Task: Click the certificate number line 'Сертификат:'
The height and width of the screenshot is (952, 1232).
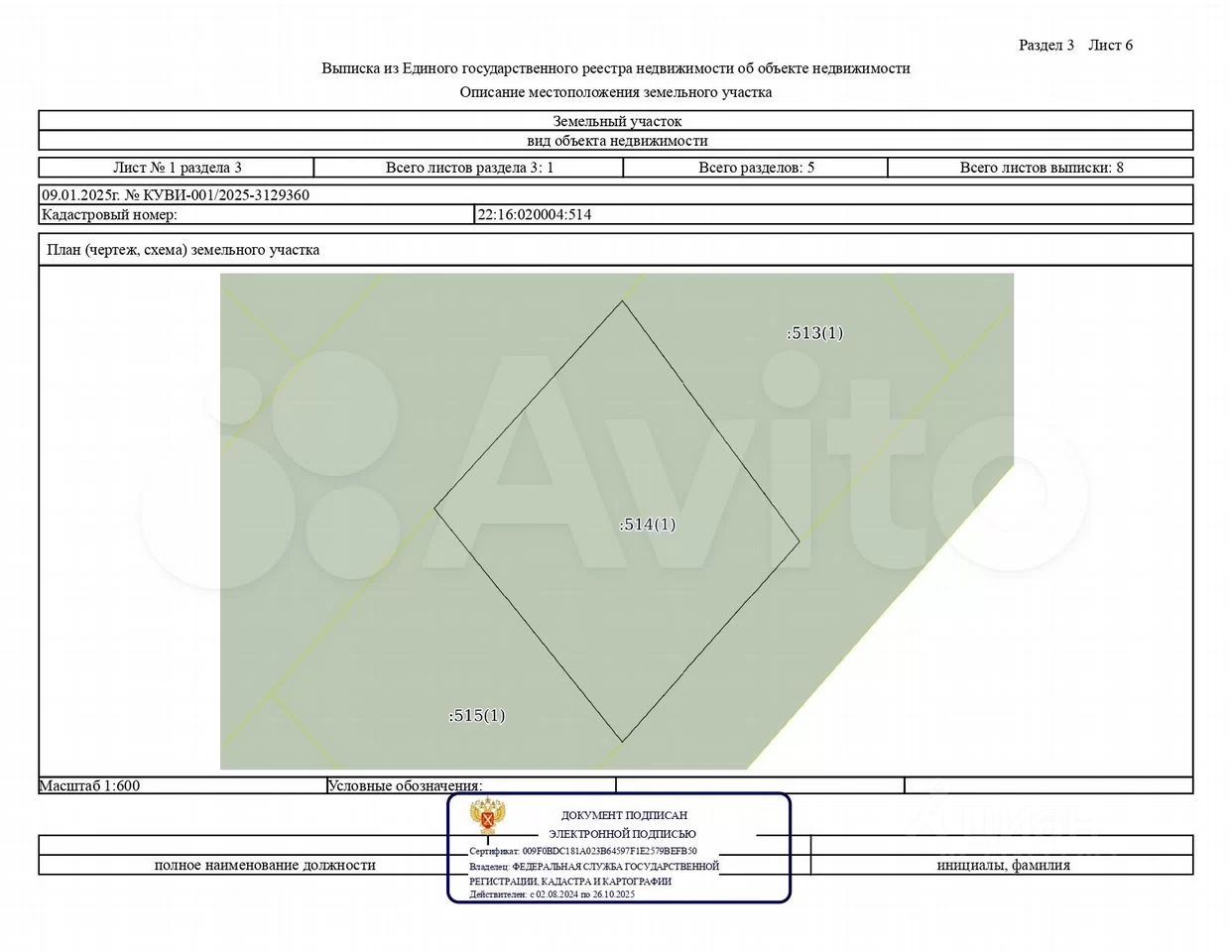Action: point(583,851)
